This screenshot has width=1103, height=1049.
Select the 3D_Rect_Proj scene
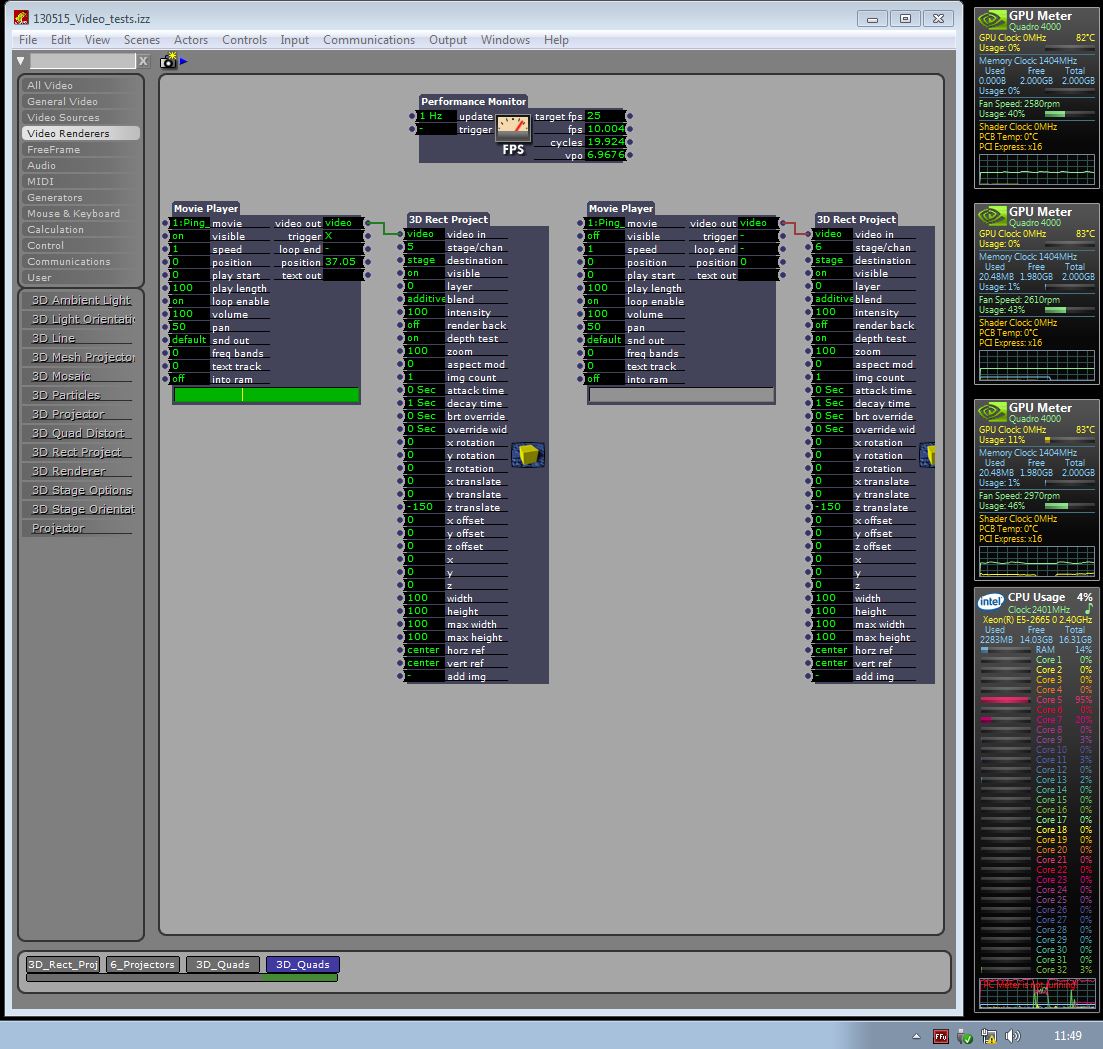point(63,965)
